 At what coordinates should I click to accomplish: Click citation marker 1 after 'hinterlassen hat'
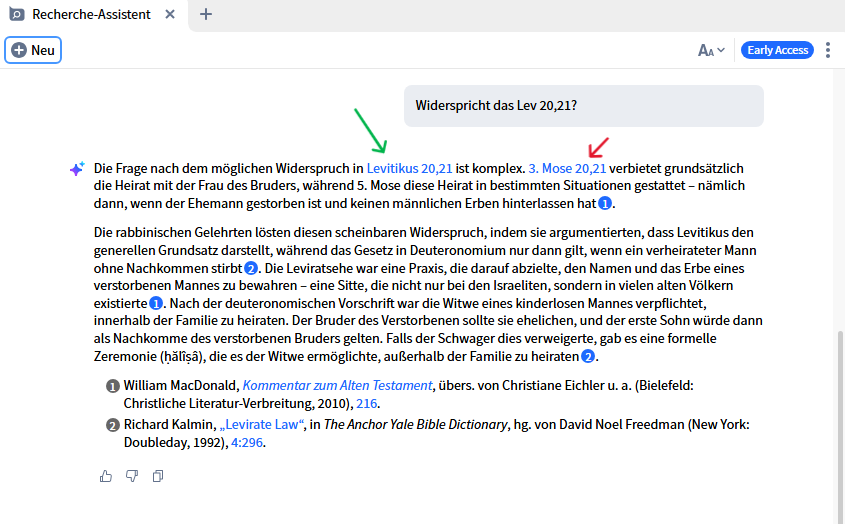coord(605,203)
